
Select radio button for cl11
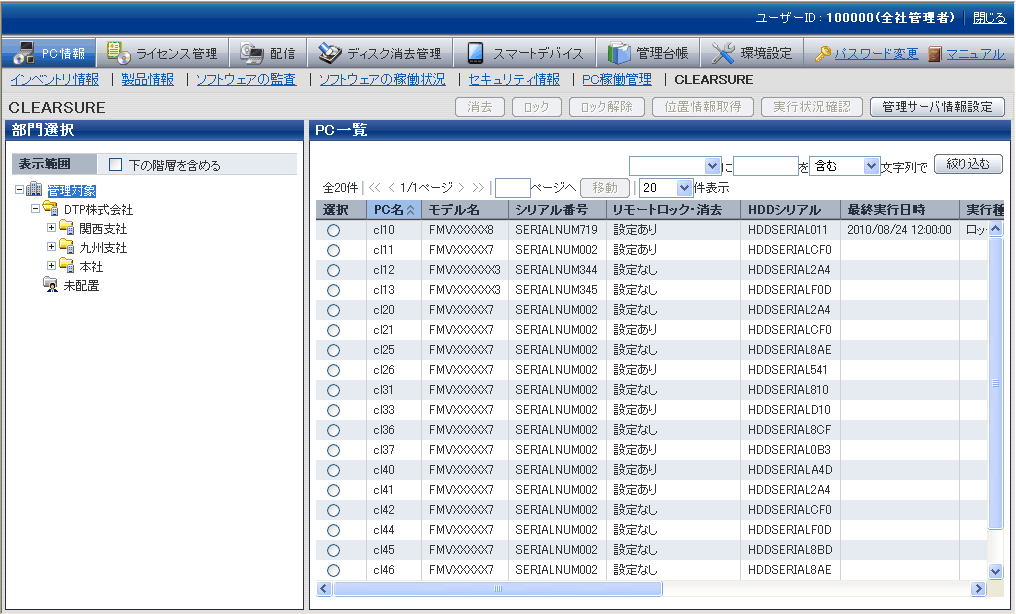pos(333,250)
